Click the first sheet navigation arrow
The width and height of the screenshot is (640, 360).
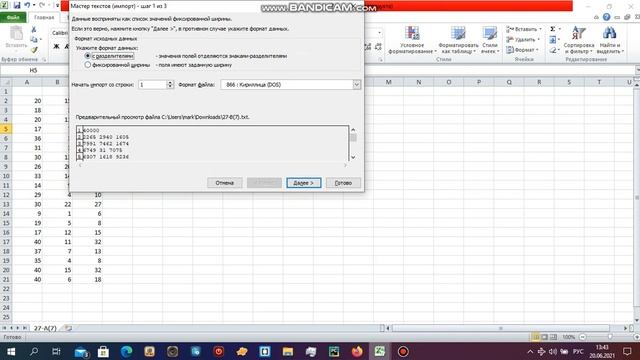coord(4,328)
